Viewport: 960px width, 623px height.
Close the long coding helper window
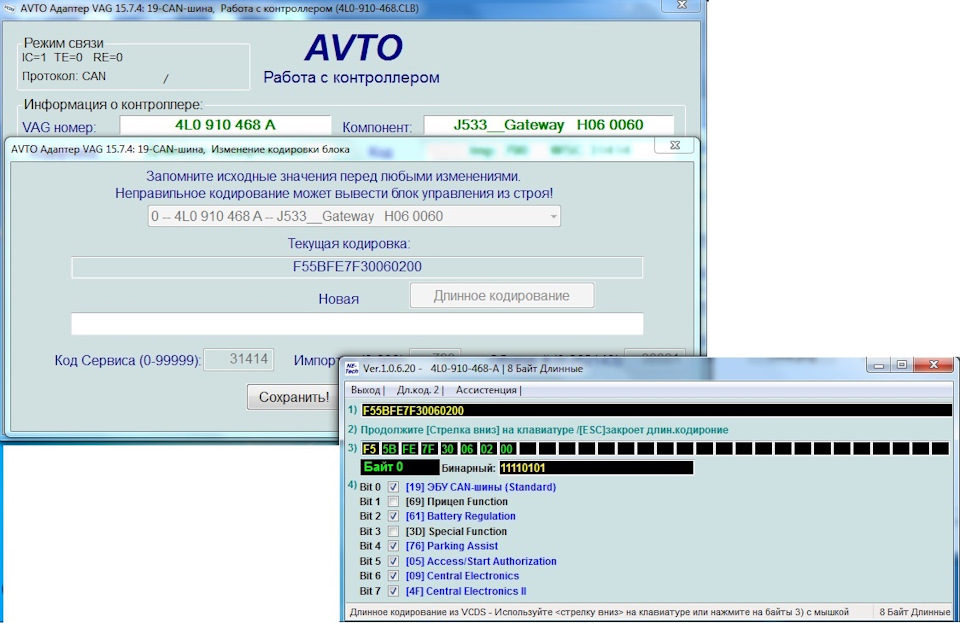[x=934, y=365]
